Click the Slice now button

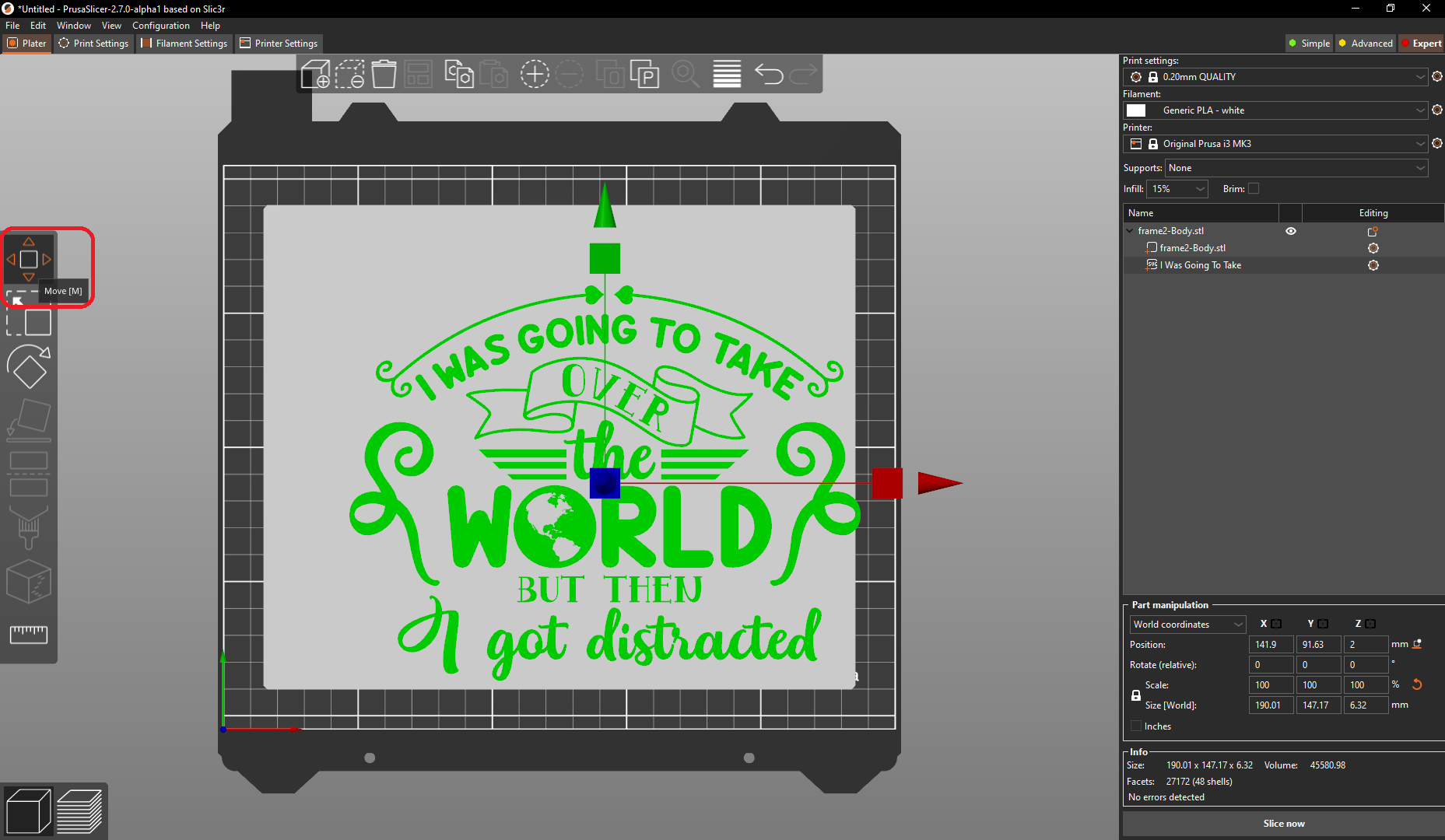pyautogui.click(x=1283, y=823)
